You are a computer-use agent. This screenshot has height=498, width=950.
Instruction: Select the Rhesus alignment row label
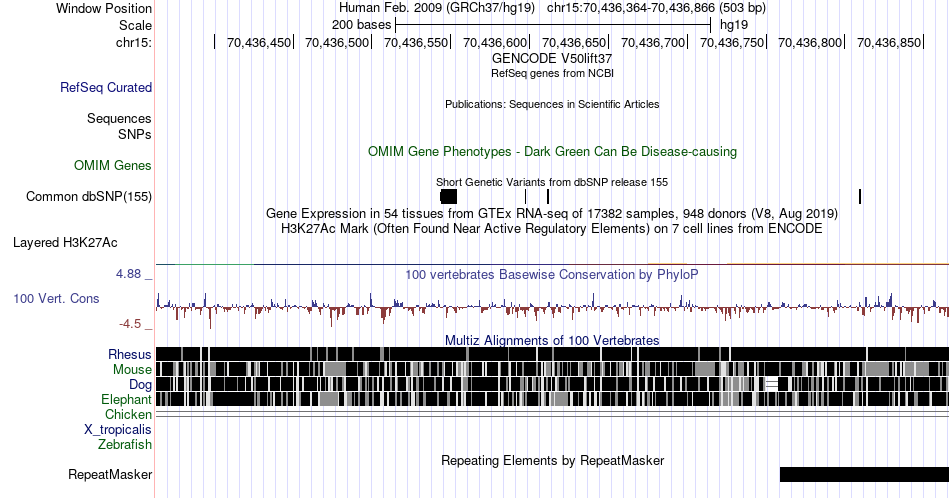(130, 354)
